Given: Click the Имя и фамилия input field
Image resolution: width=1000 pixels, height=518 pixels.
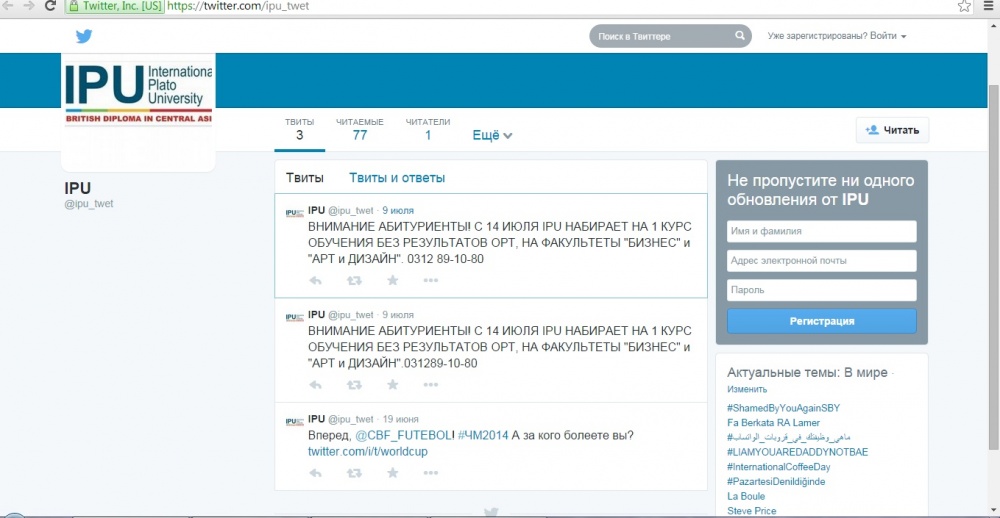Looking at the screenshot, I should tap(822, 232).
